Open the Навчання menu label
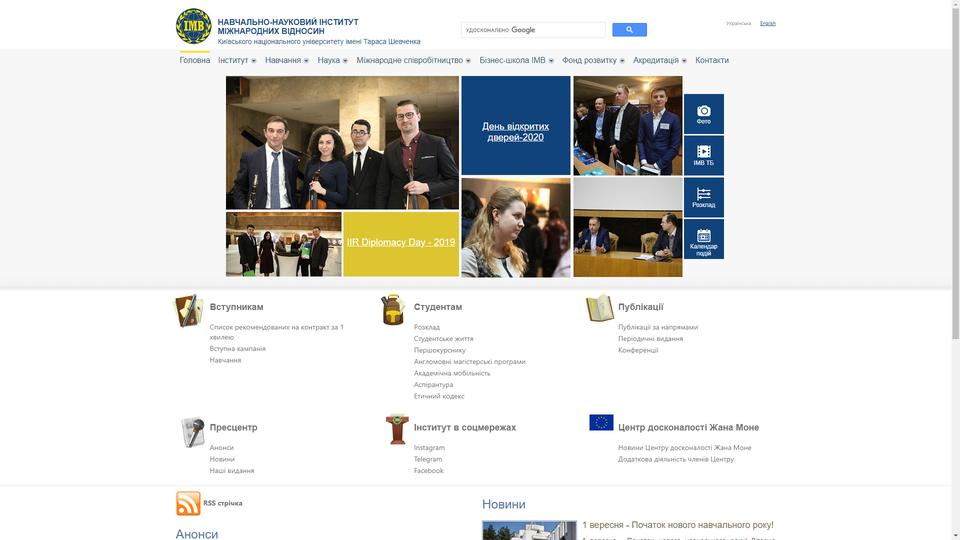Screen dimensions: 960x540 283,60
